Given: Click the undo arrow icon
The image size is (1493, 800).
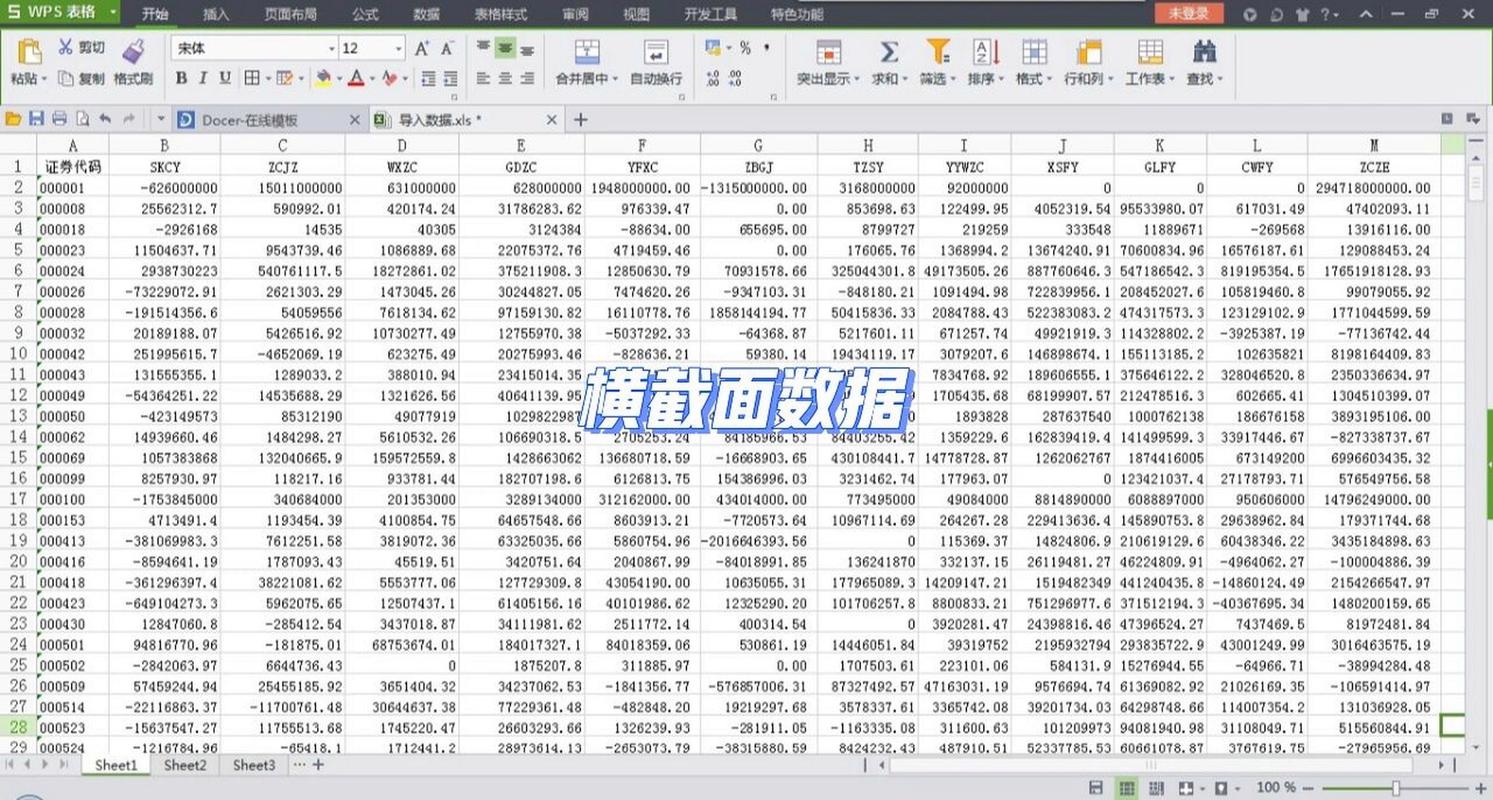Looking at the screenshot, I should pos(105,119).
